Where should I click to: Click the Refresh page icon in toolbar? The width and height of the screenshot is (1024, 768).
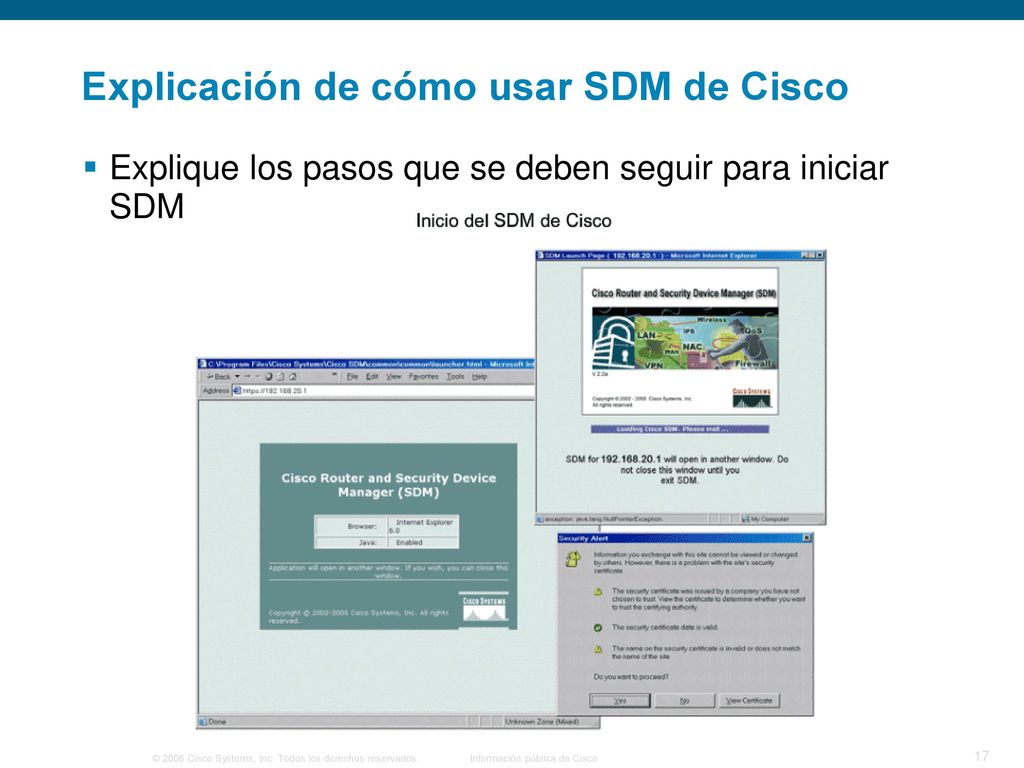coord(280,377)
